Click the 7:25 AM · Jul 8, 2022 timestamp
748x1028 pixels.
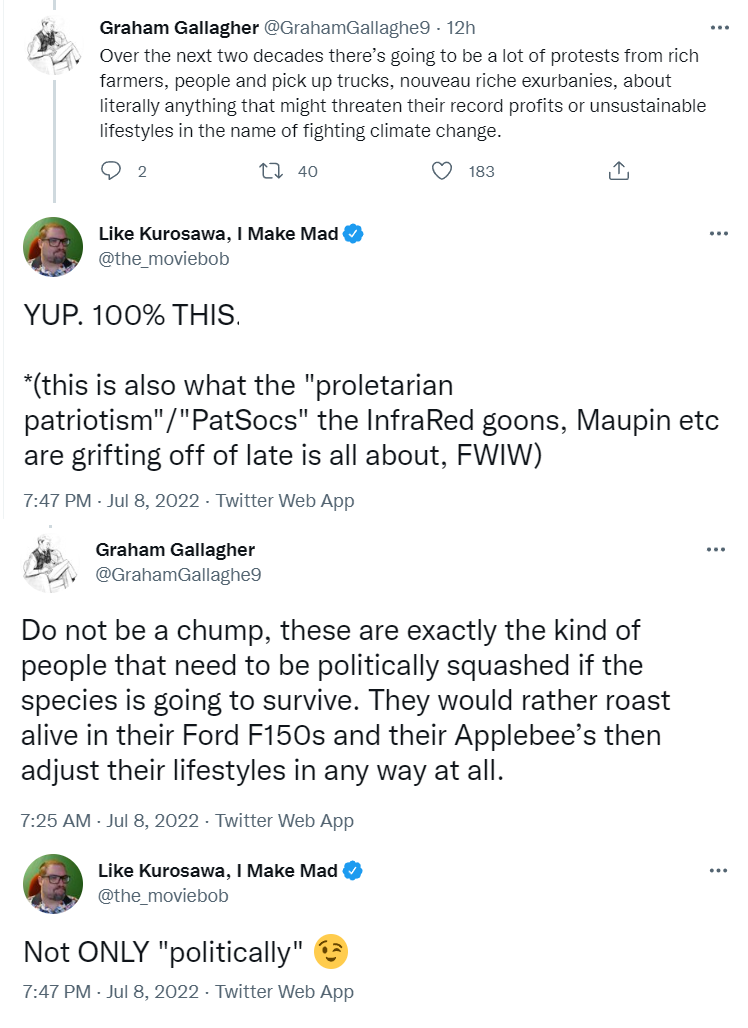110,820
